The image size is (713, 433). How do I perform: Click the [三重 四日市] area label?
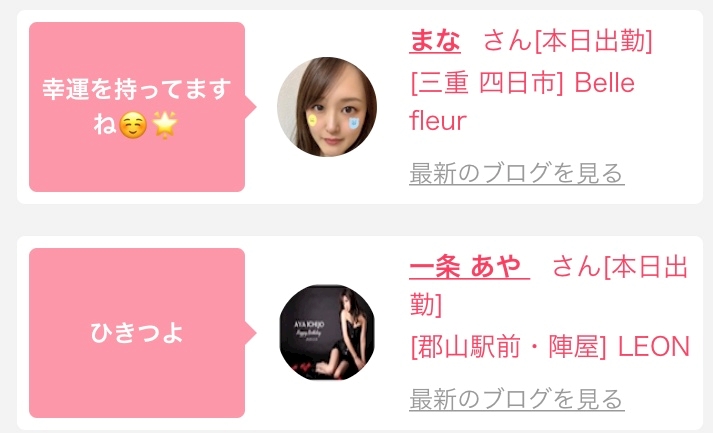487,83
